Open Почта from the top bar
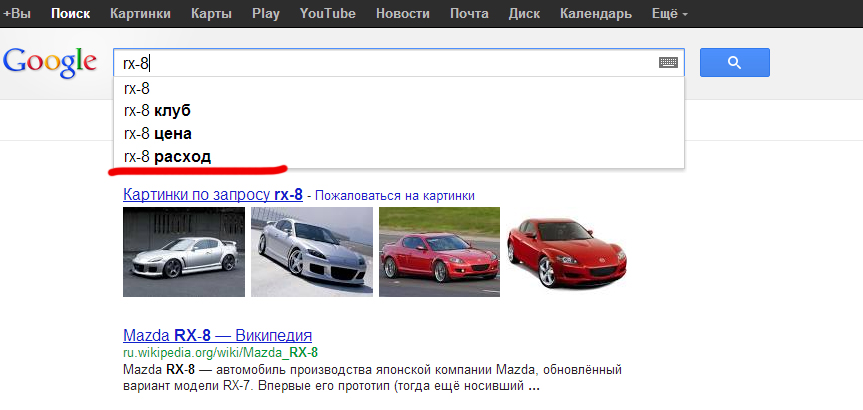This screenshot has height=410, width=863. click(469, 14)
